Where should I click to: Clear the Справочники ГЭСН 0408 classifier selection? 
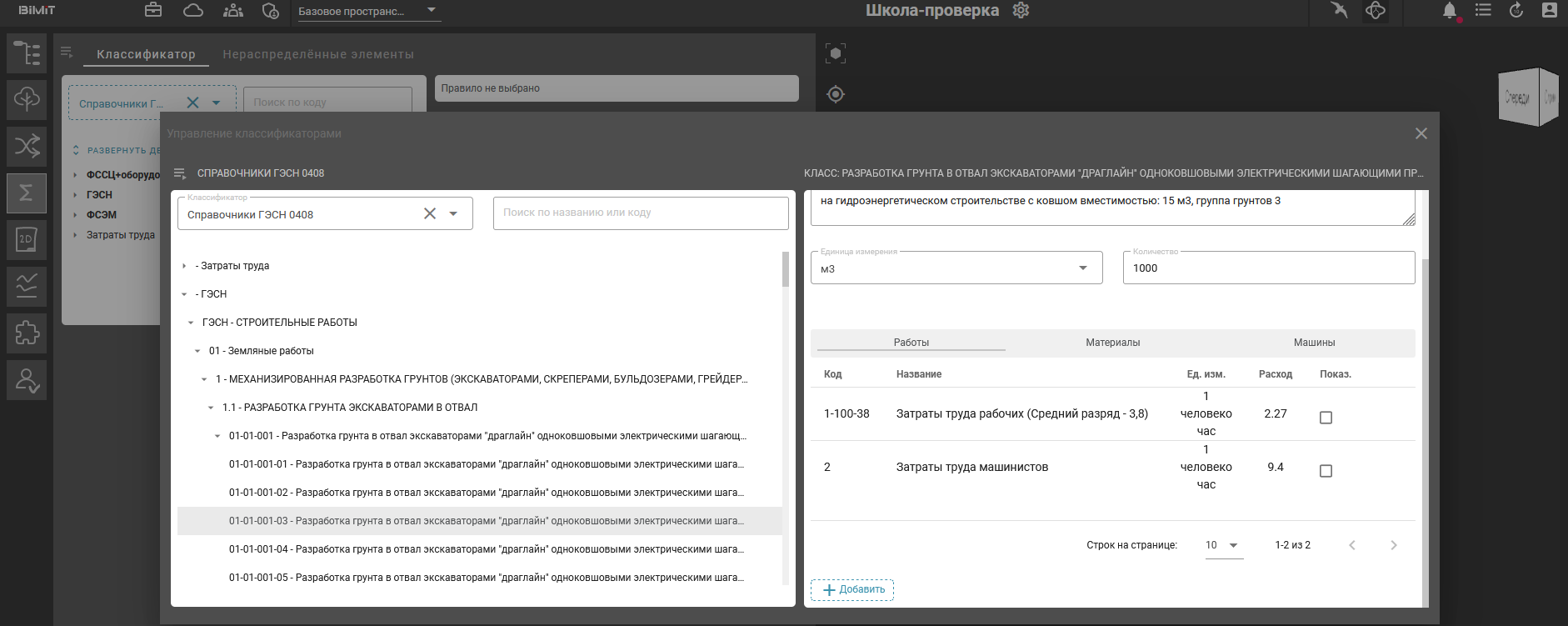(x=430, y=213)
